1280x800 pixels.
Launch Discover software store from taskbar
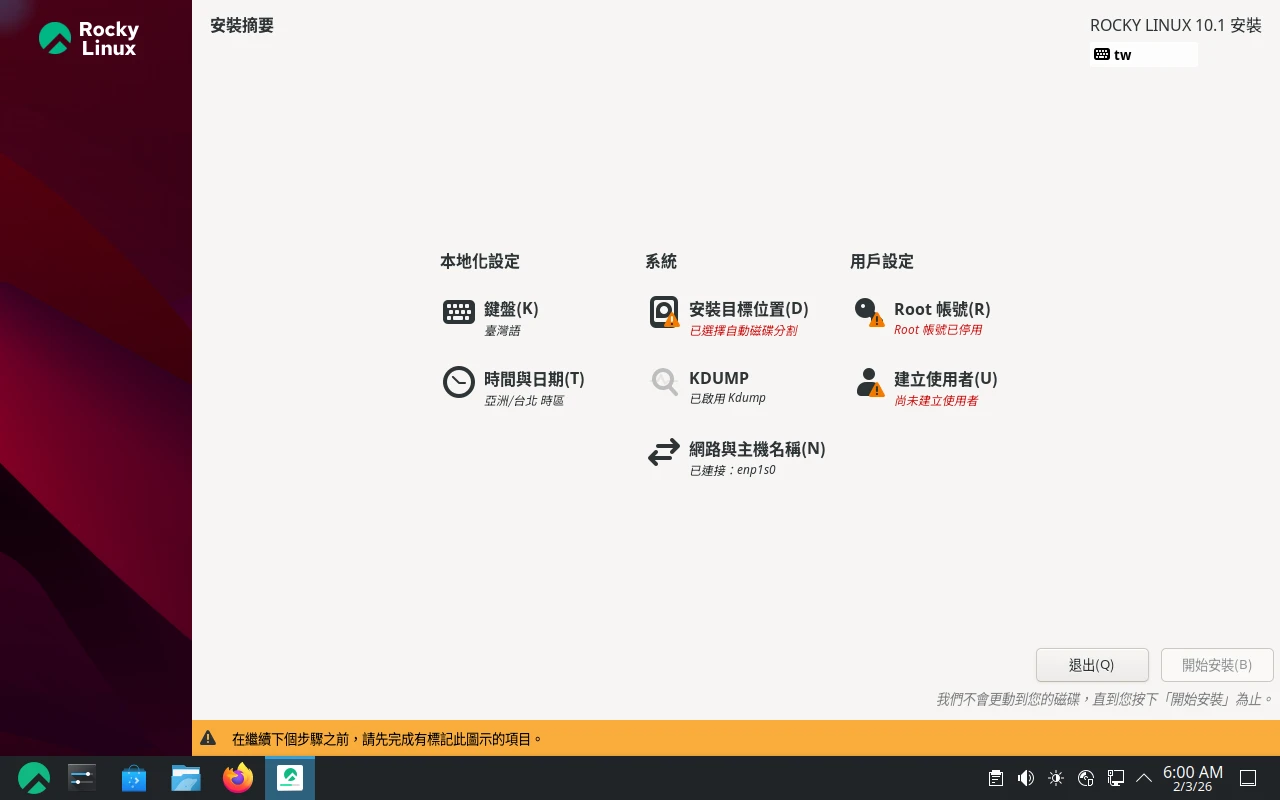(134, 778)
